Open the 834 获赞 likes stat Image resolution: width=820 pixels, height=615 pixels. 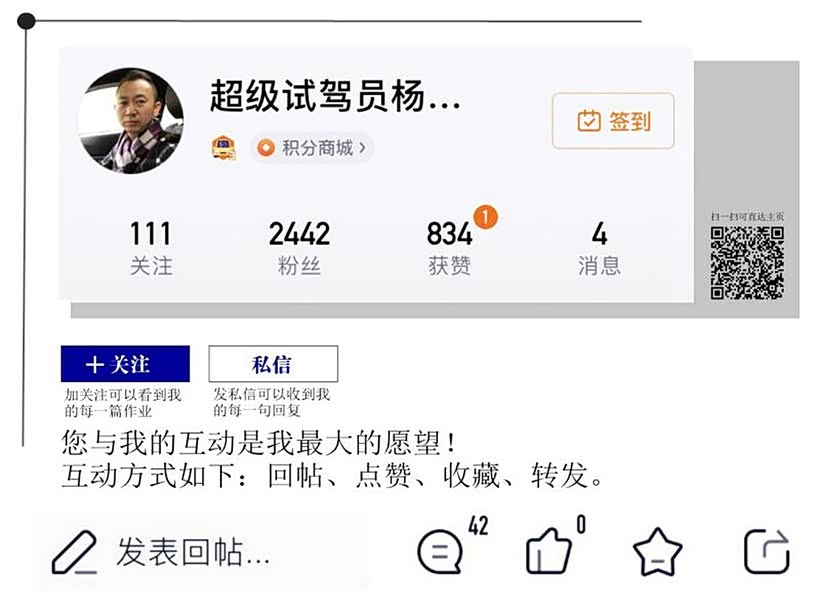(450, 248)
